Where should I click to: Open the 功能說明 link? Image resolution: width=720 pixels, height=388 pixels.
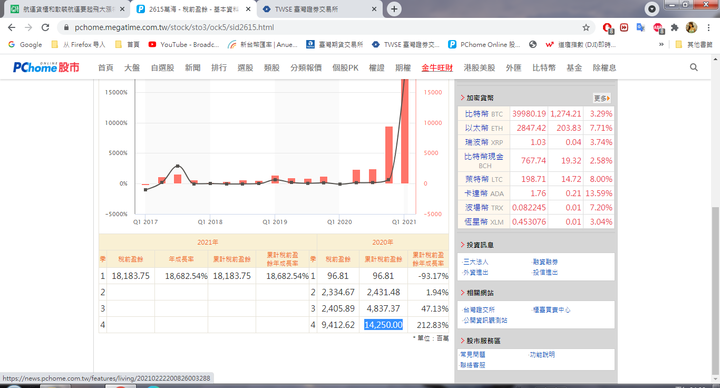(x=542, y=354)
